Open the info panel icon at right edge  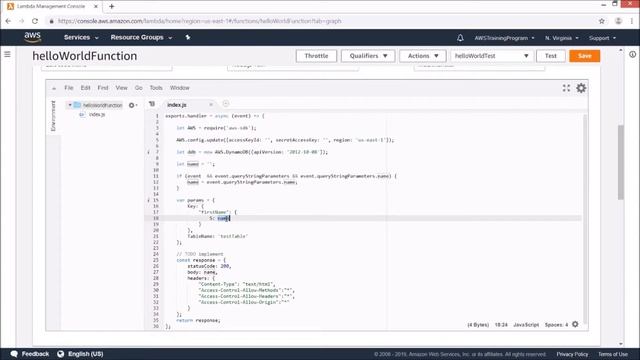coord(632,54)
